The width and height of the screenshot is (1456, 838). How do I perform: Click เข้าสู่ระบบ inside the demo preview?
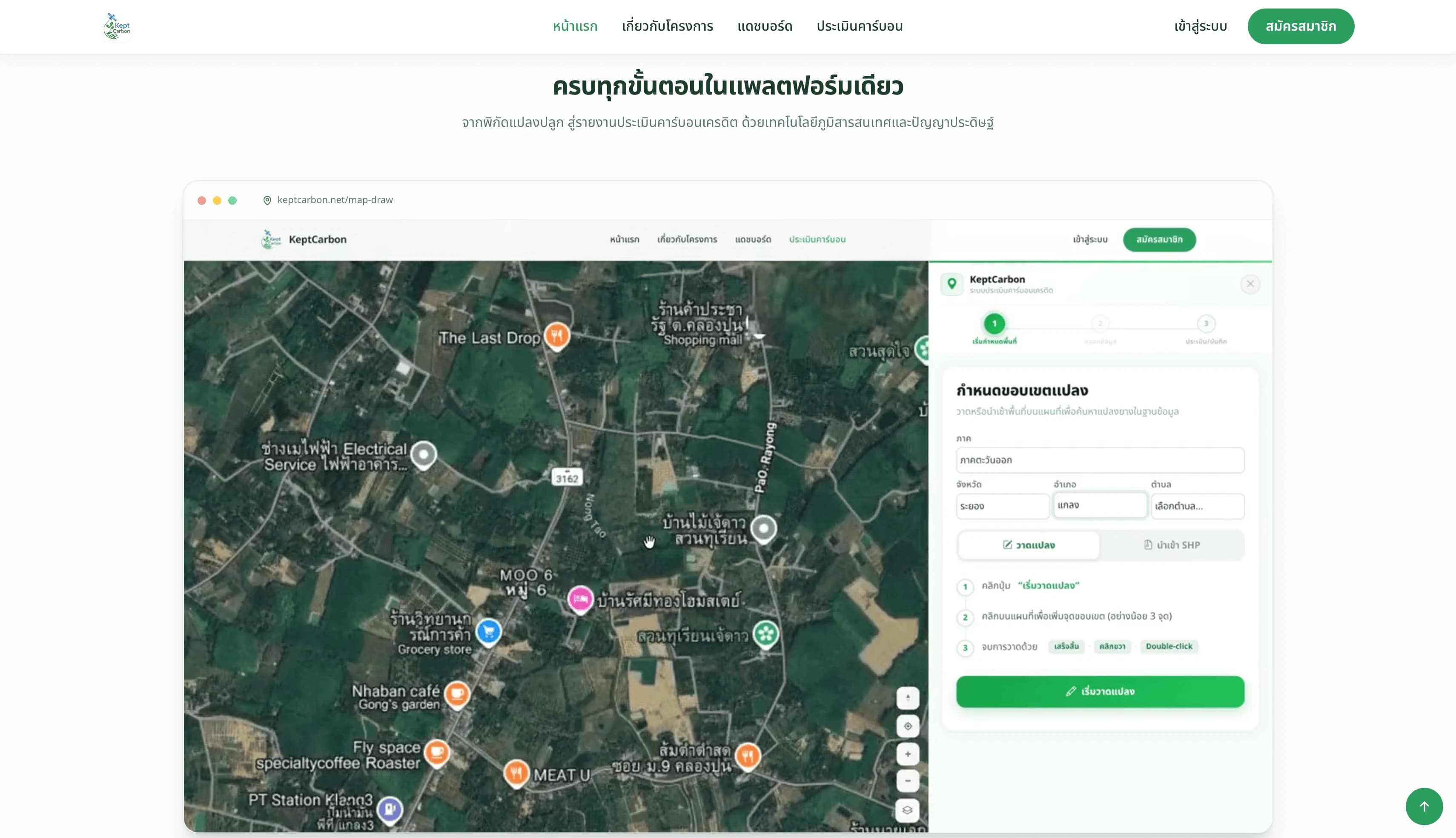(1090, 239)
